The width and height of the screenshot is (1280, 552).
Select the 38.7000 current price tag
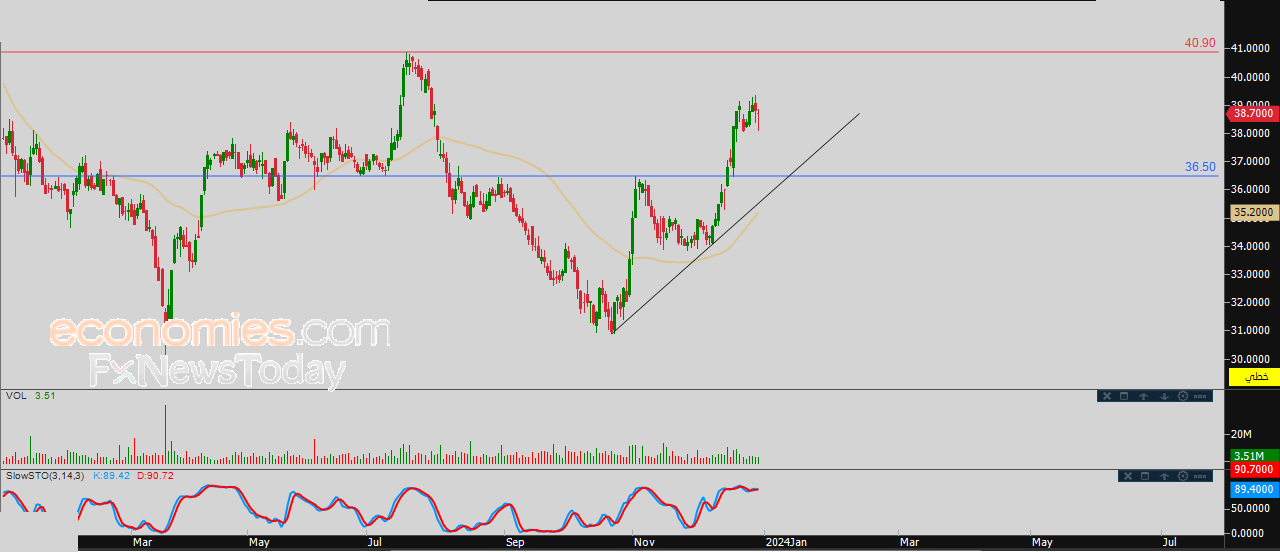(1252, 114)
